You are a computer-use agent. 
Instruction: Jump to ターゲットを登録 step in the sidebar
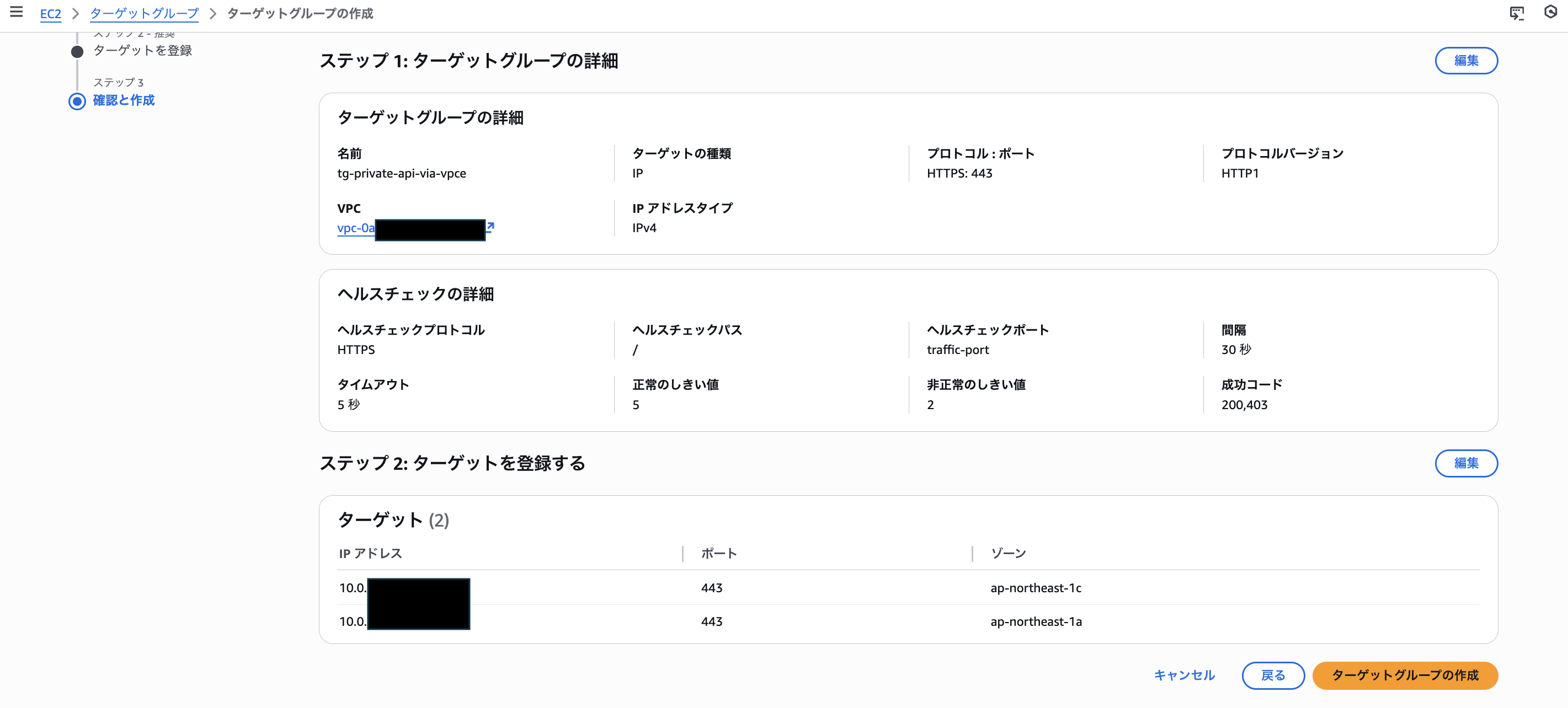point(142,51)
